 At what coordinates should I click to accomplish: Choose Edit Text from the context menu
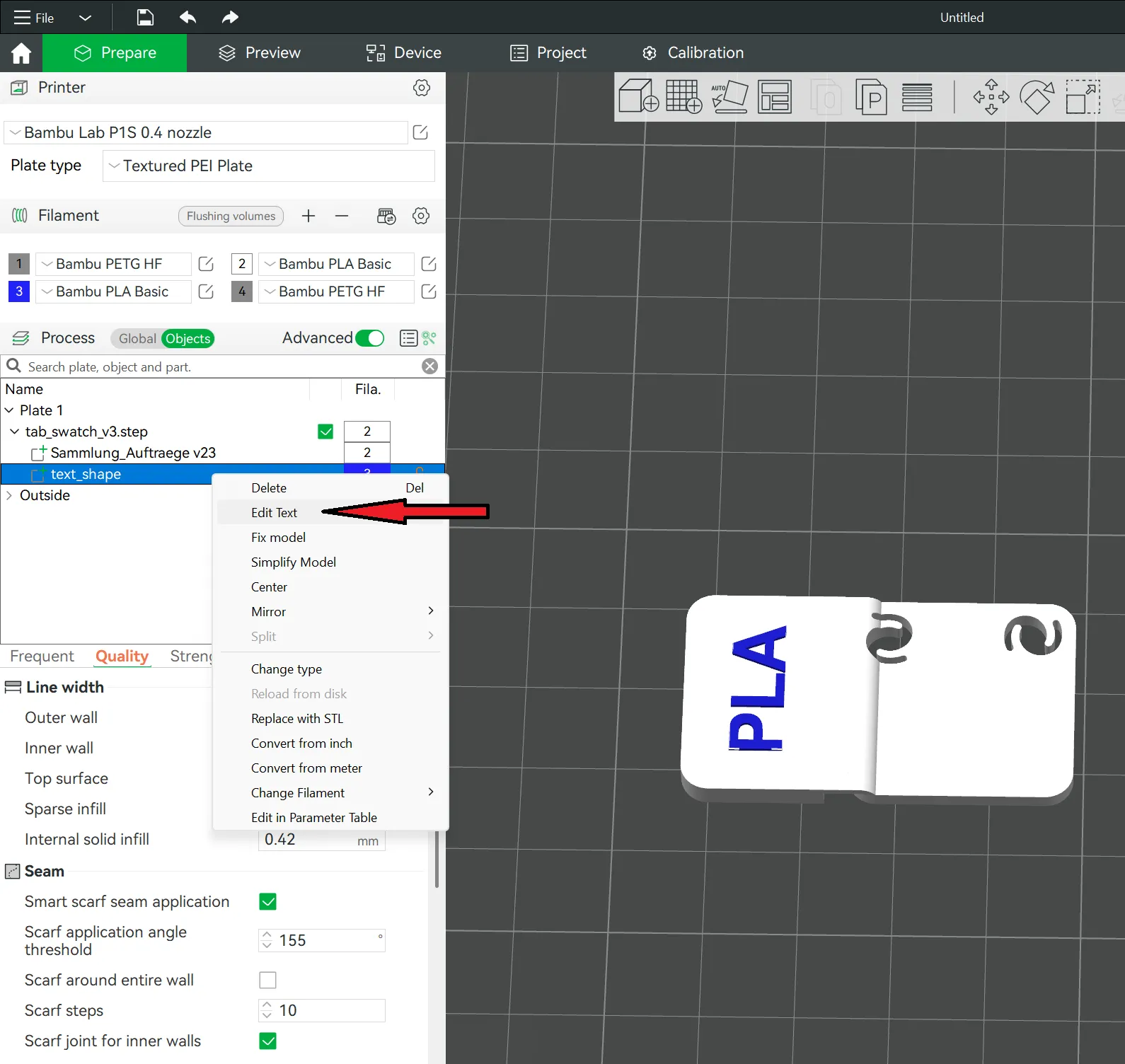(330, 513)
